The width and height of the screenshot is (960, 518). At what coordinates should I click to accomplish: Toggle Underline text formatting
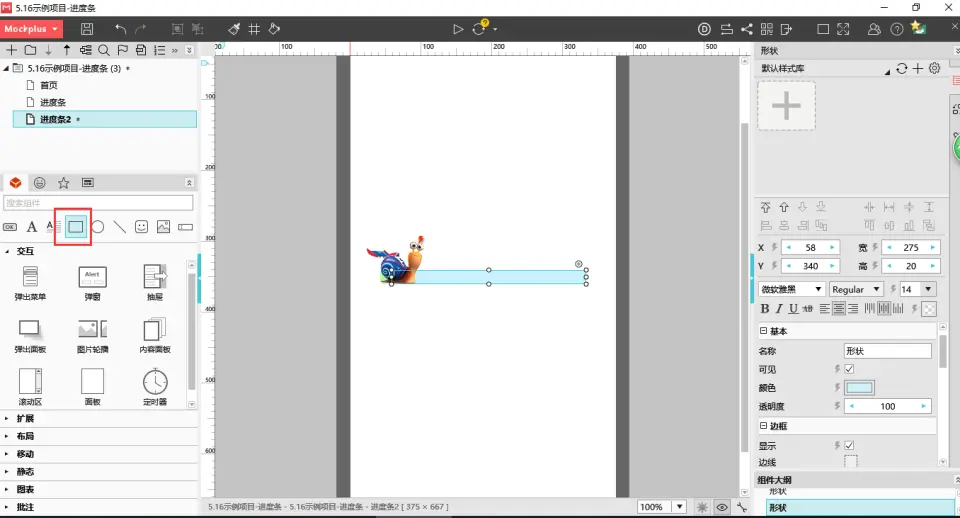[x=793, y=309]
